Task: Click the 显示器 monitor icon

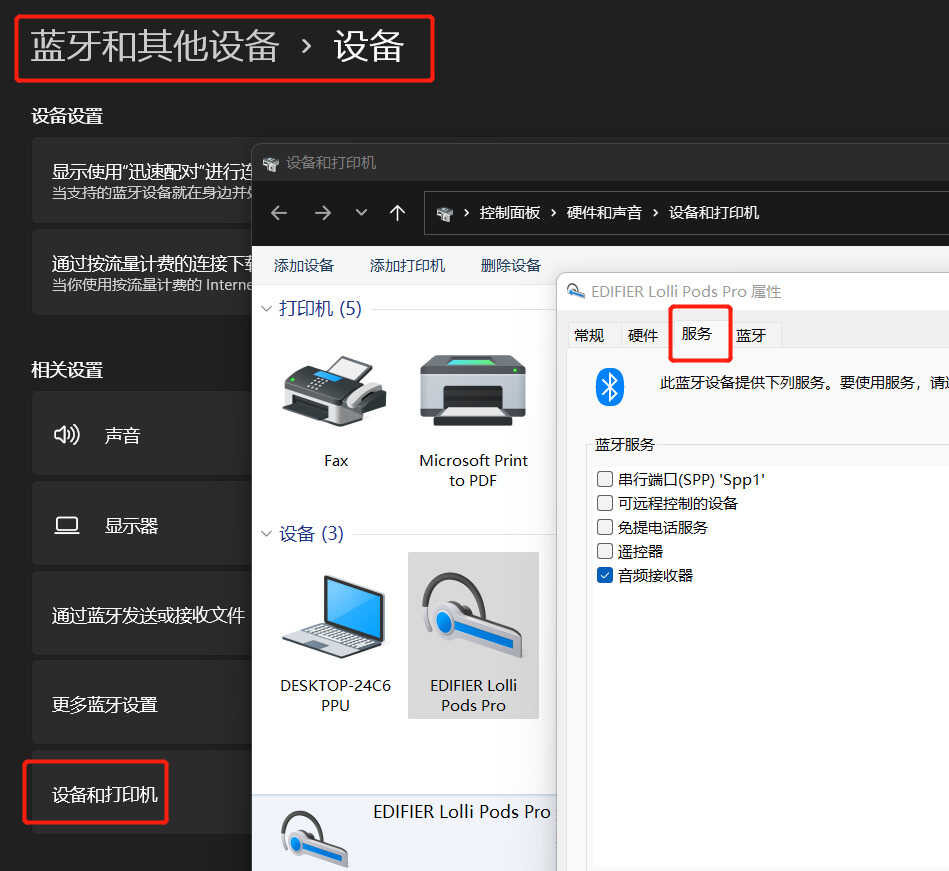Action: tap(67, 525)
